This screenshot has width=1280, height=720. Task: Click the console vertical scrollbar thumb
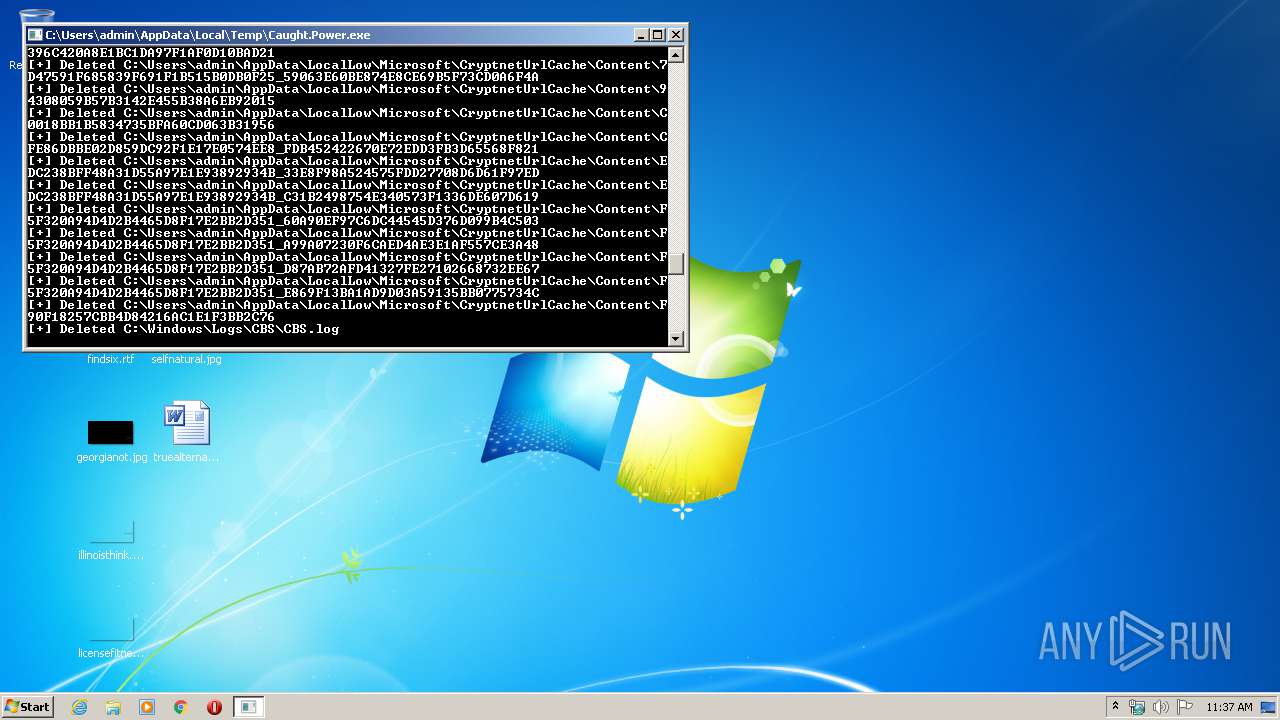pyautogui.click(x=676, y=263)
